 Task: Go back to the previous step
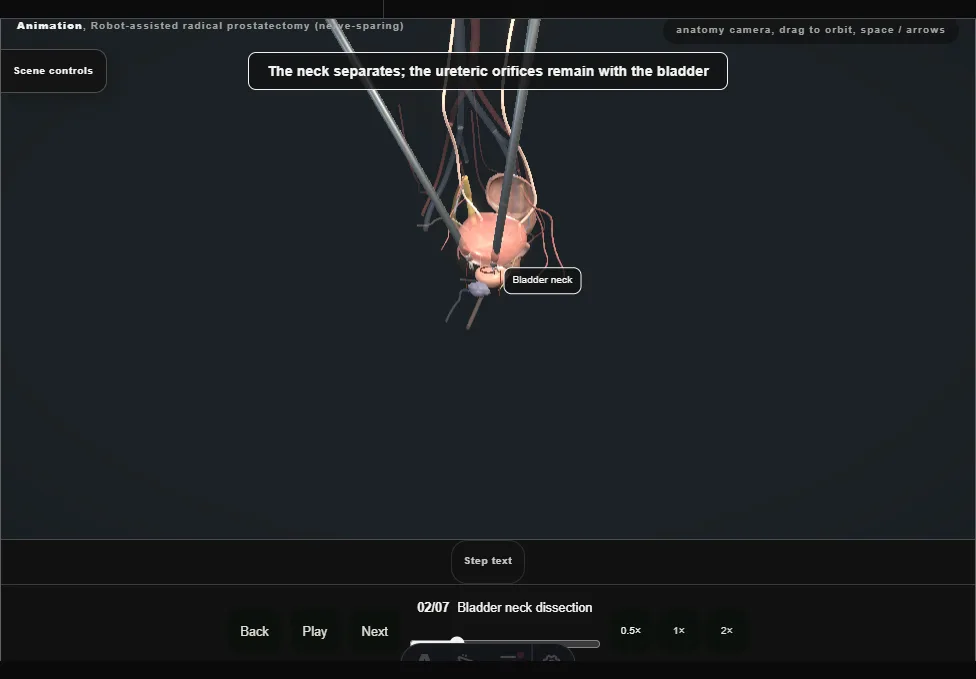(255, 631)
